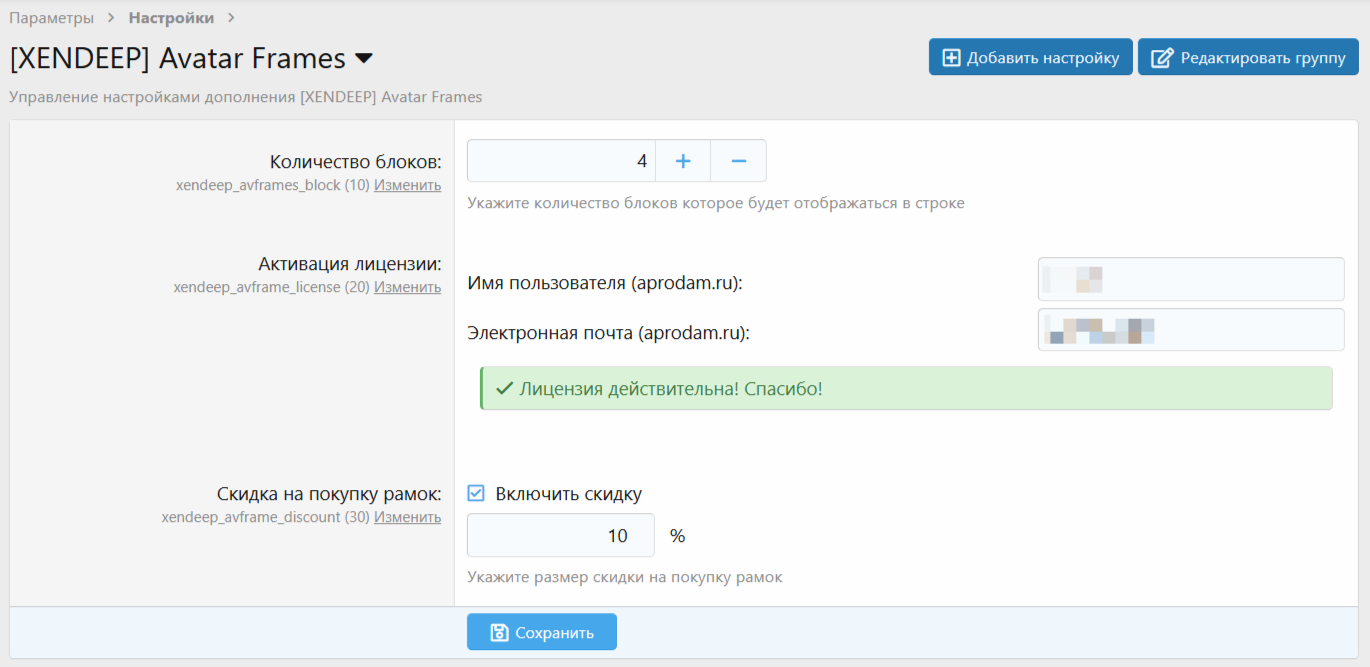Viewport: 1370px width, 667px height.
Task: Click the [XENDEEP] Avatar Frames title text
Action: 178,58
